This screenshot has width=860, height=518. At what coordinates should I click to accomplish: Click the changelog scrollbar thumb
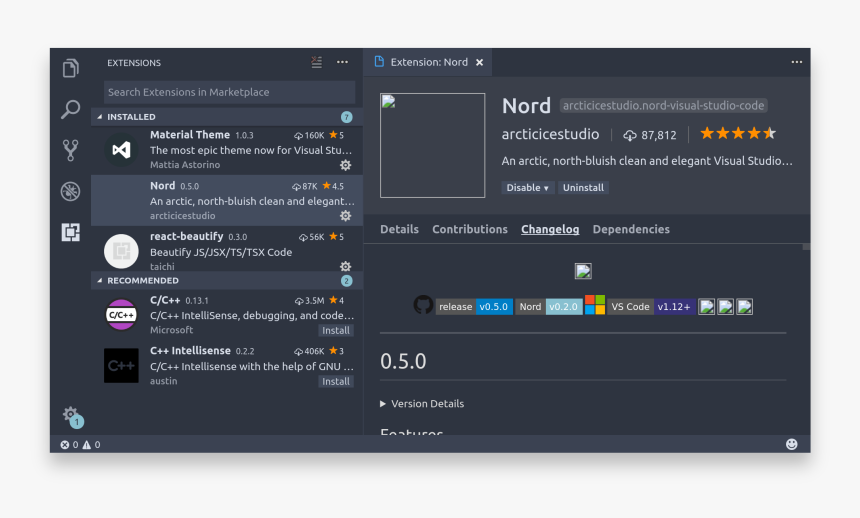pyautogui.click(x=806, y=247)
